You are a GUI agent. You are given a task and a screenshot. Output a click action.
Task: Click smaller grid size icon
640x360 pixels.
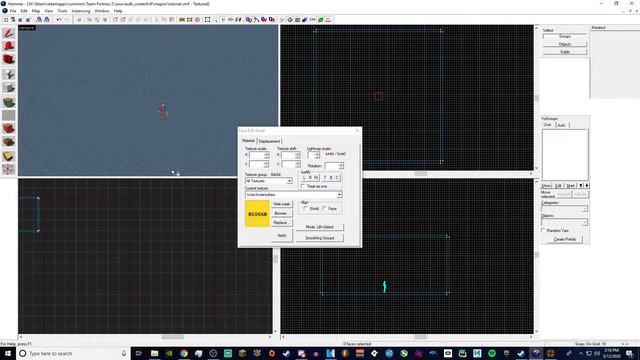point(20,20)
